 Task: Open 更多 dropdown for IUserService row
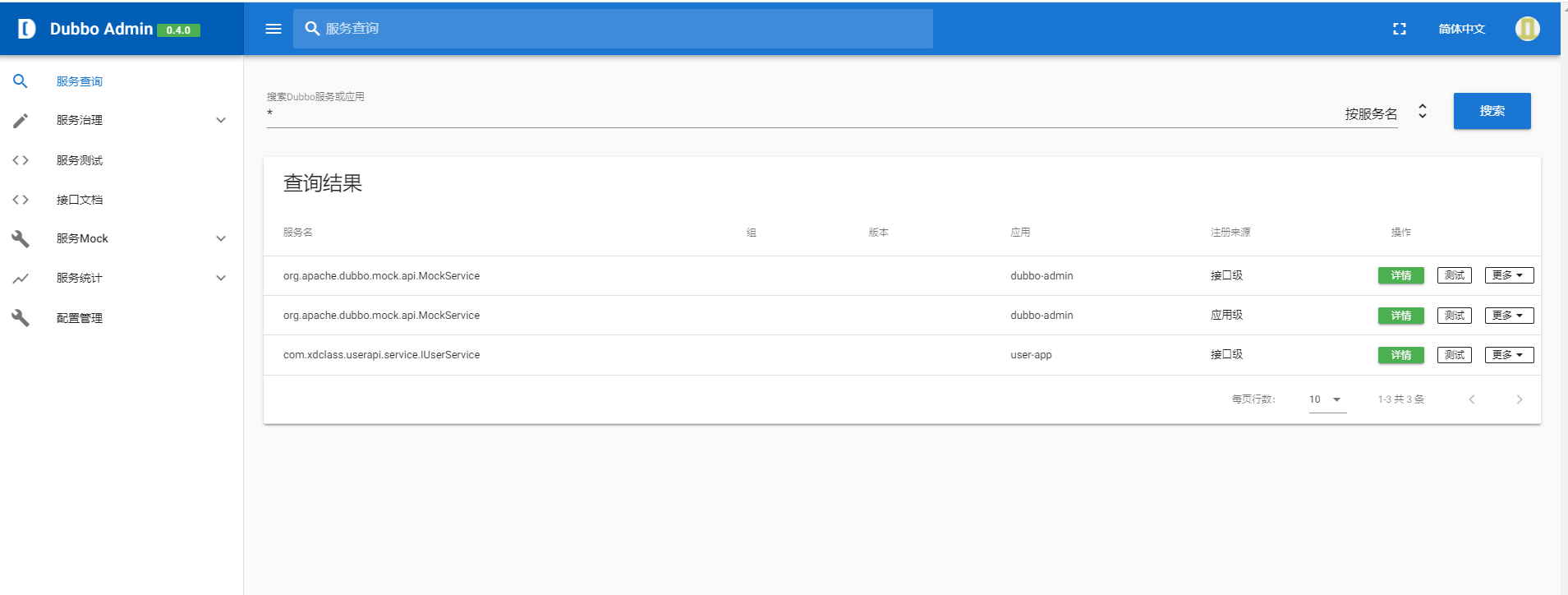pos(1509,355)
